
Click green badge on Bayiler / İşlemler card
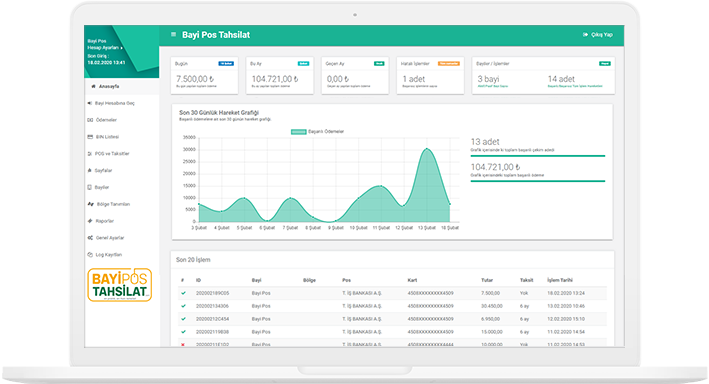tap(605, 64)
